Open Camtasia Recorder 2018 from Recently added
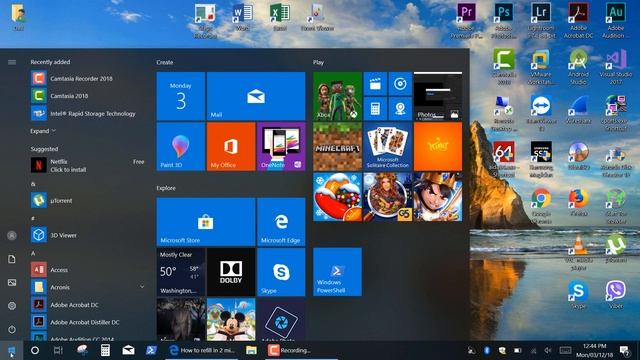 click(87, 78)
